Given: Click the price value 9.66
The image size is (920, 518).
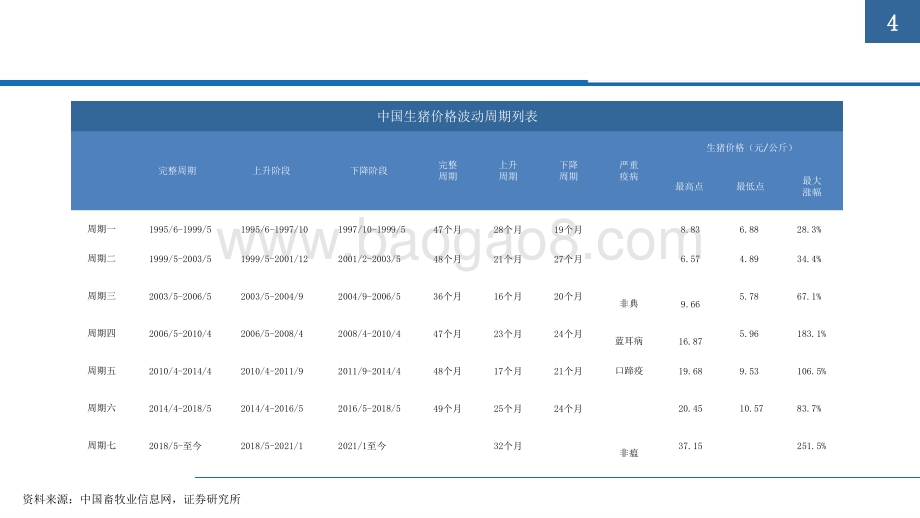Looking at the screenshot, I should [x=690, y=304].
